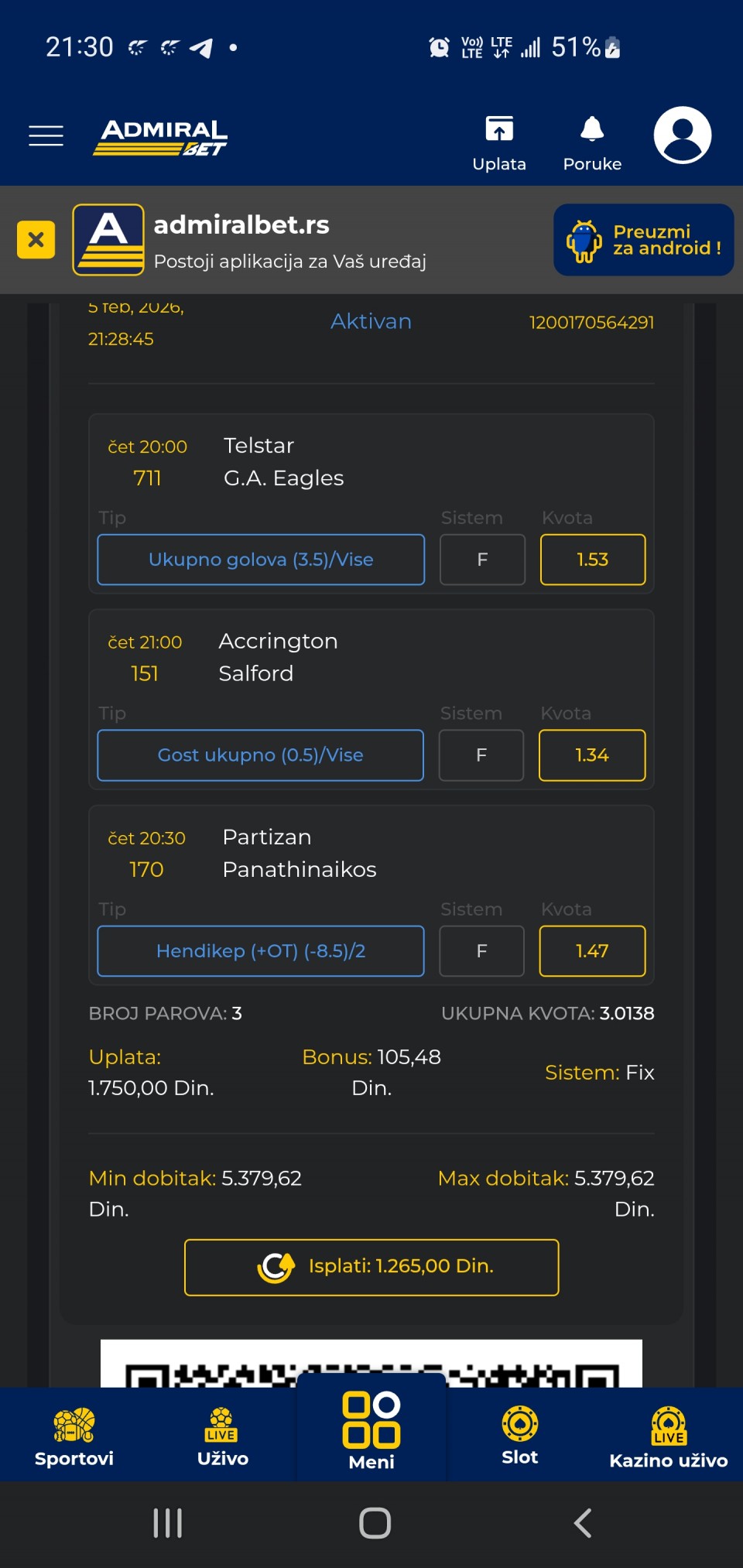Tap the Android back navigation arrow
The image size is (743, 1568).
[583, 1523]
